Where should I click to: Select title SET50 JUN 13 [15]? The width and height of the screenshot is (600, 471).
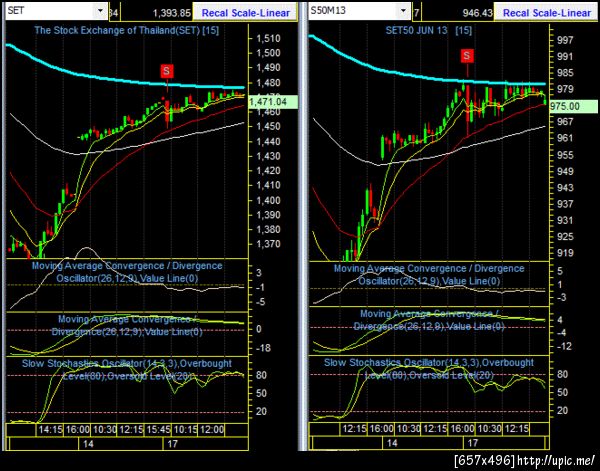pos(429,30)
